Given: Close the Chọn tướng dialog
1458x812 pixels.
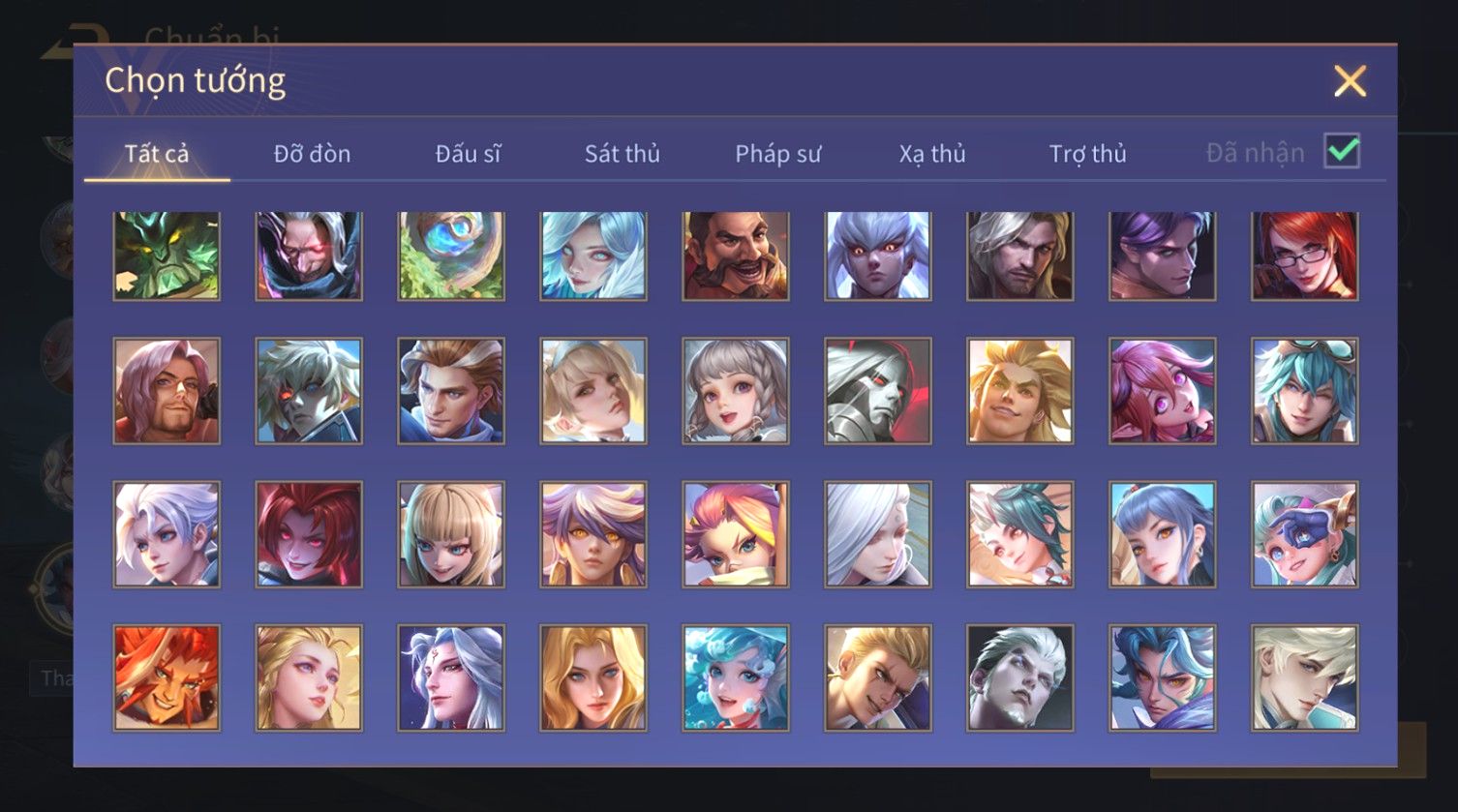Looking at the screenshot, I should (1350, 81).
